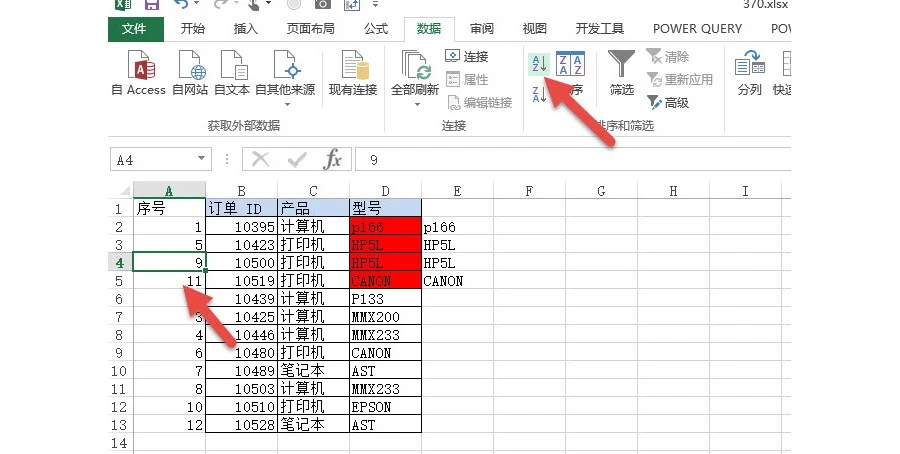
Task: Switch to the 页面布局 tab
Action: [311, 29]
